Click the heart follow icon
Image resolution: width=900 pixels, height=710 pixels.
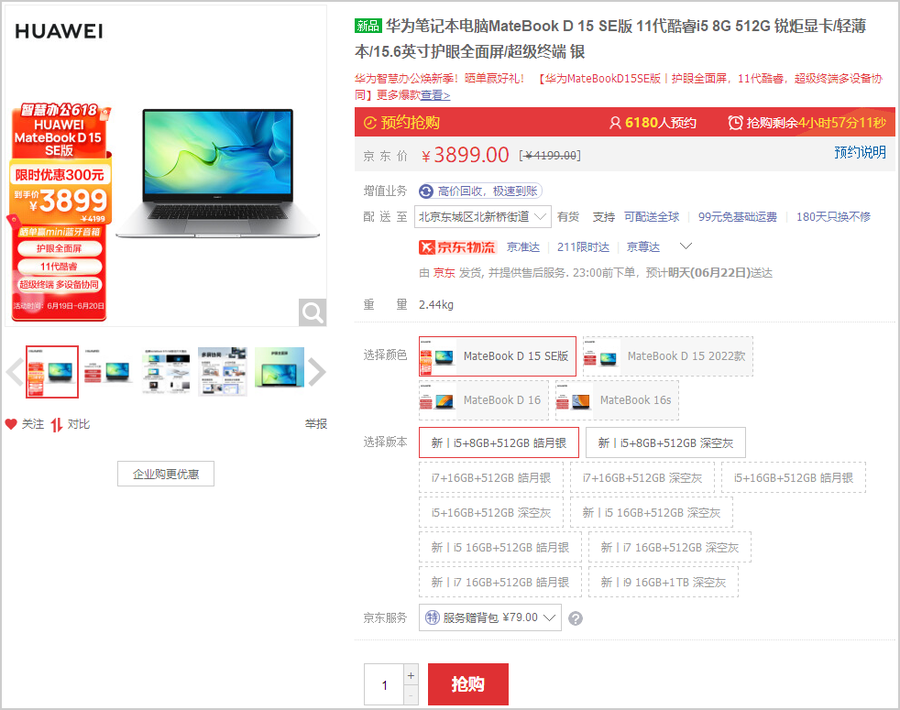tap(11, 424)
